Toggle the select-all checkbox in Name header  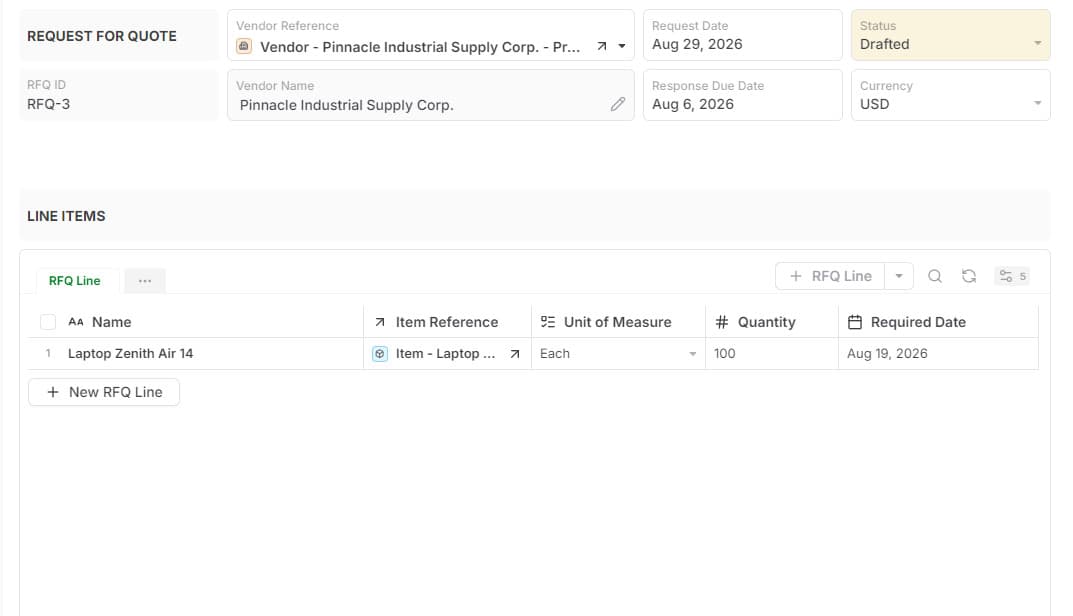[x=48, y=322]
